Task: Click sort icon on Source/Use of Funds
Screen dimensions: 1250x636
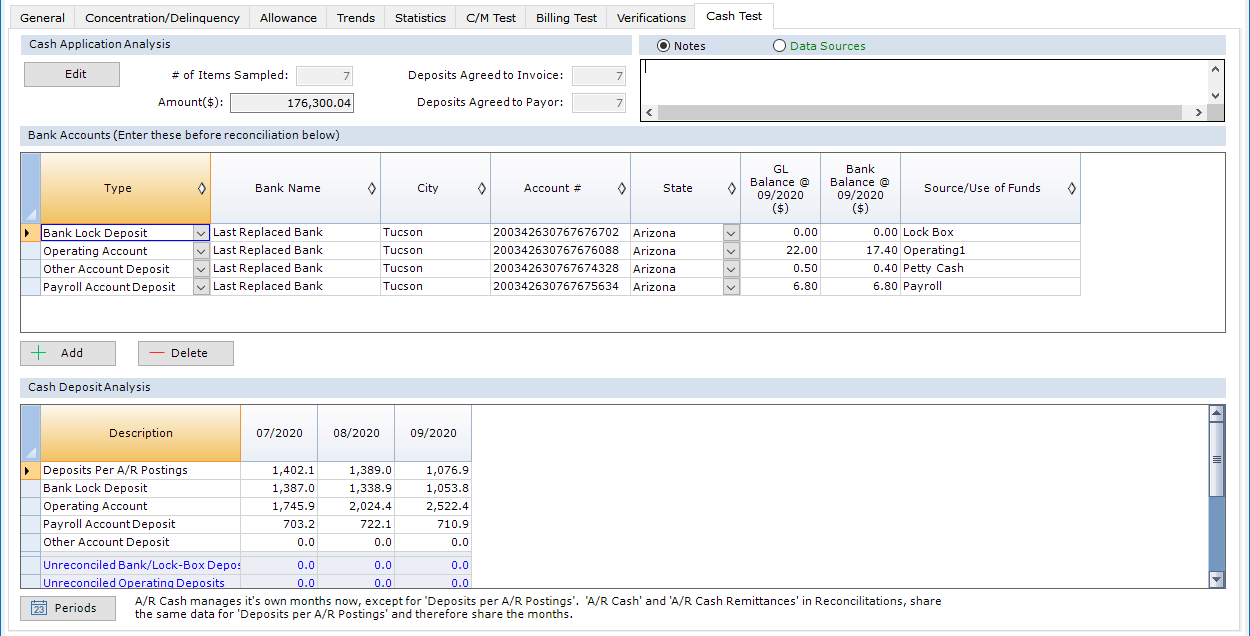Action: (1071, 188)
